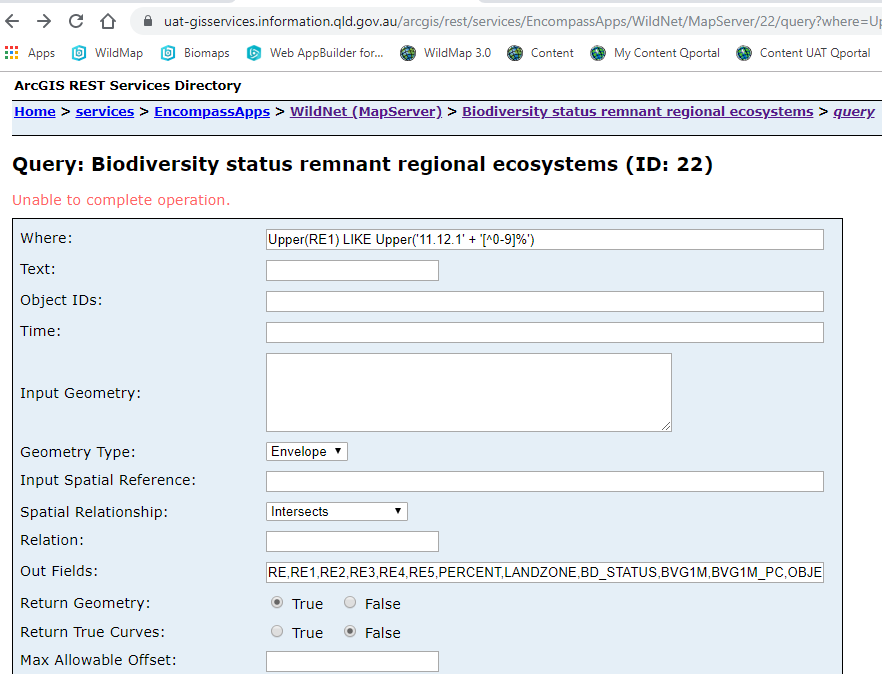
Task: Click the Query page title heading
Action: click(x=362, y=164)
